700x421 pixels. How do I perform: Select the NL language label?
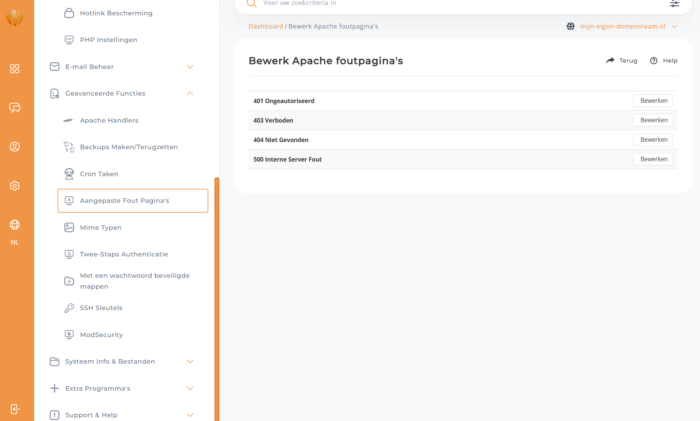click(x=15, y=242)
